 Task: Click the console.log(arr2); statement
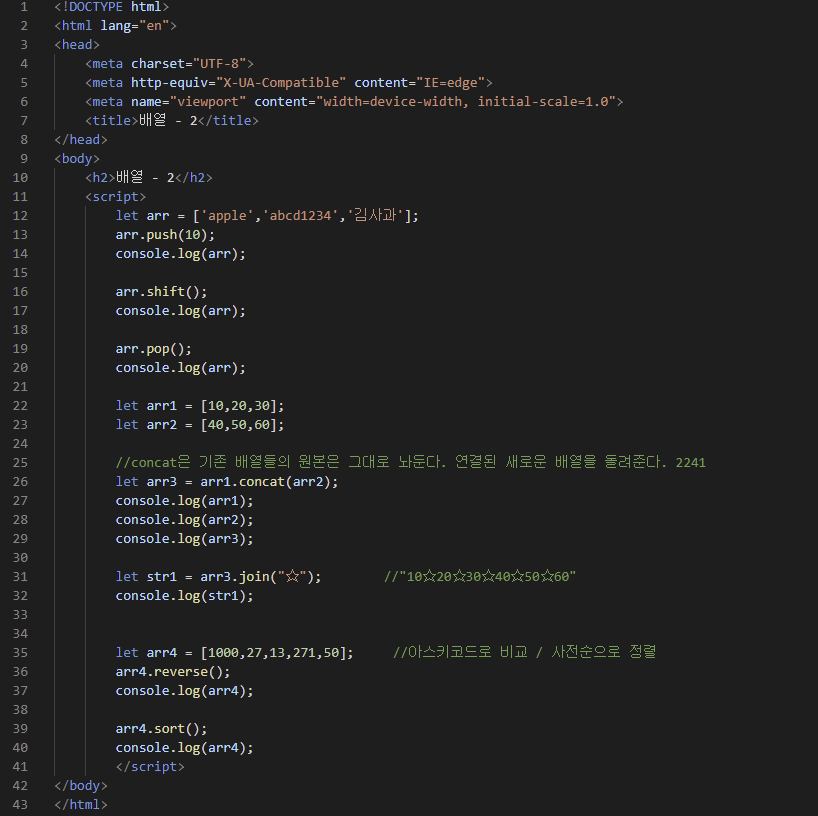[x=184, y=520]
